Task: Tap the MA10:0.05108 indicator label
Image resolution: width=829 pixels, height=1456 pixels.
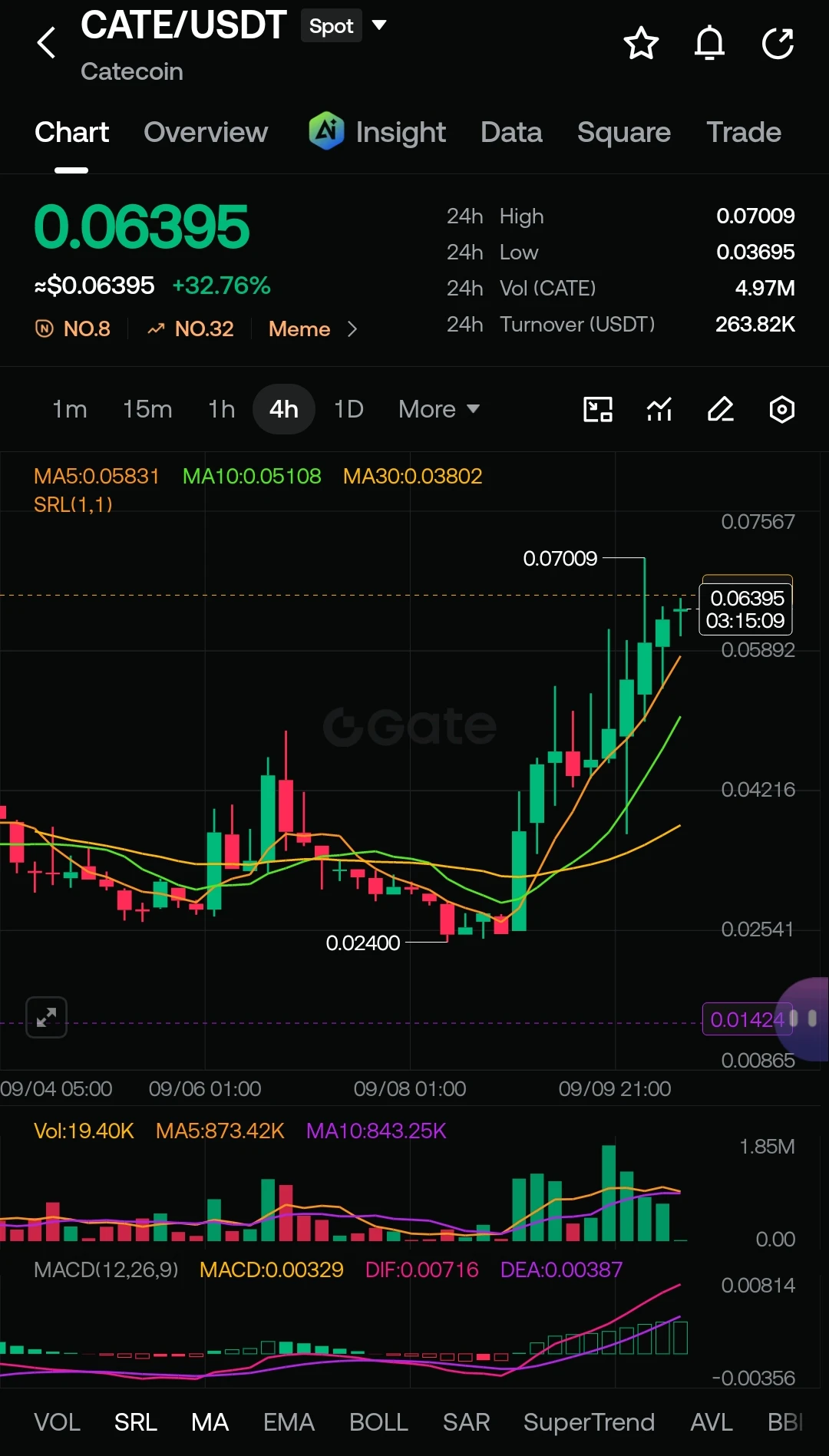Action: point(252,476)
